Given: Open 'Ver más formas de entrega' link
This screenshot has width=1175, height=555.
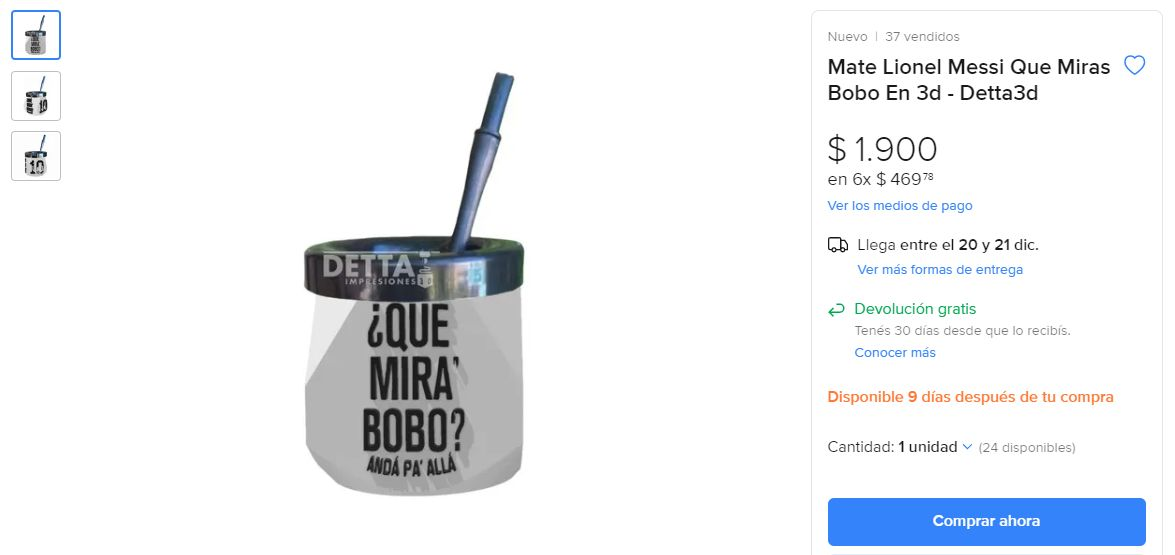Looking at the screenshot, I should (x=939, y=270).
